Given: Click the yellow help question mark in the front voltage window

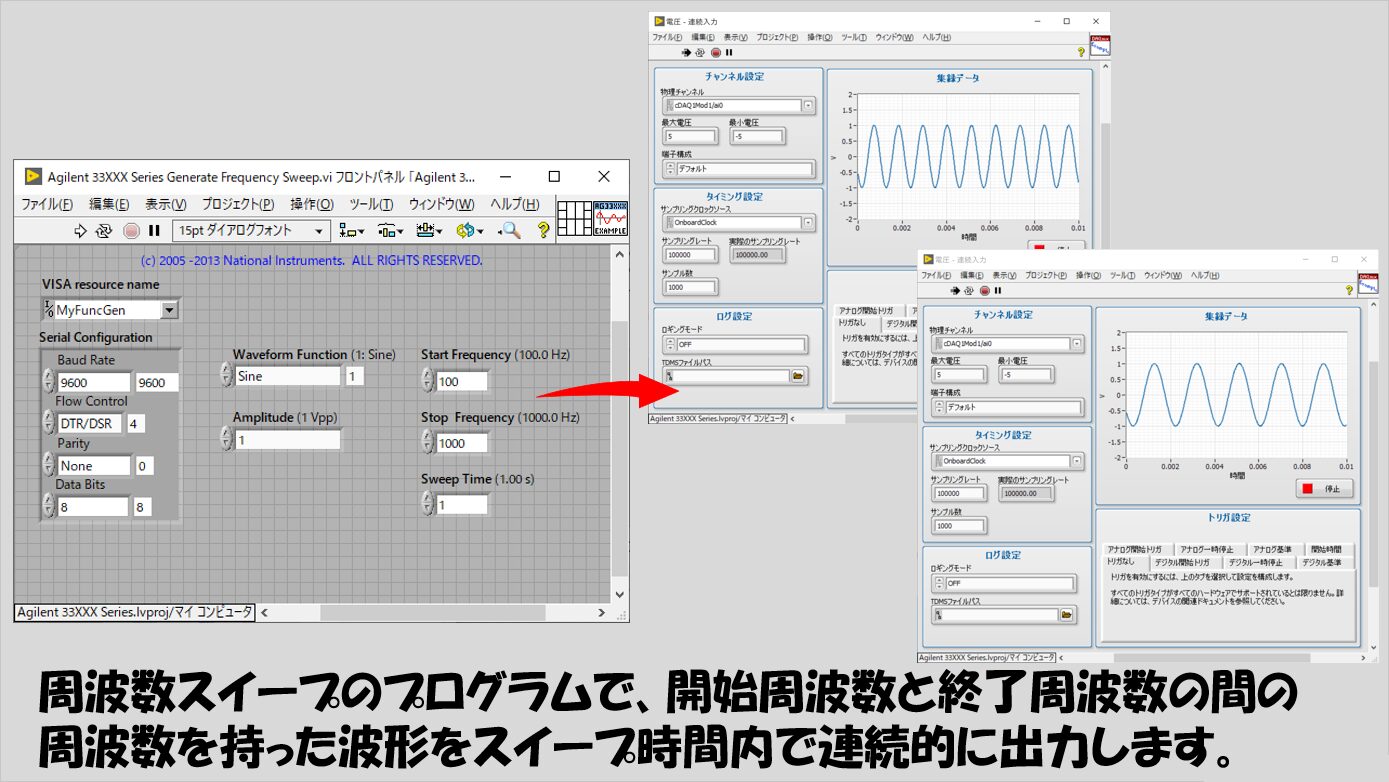Looking at the screenshot, I should pyautogui.click(x=1351, y=290).
